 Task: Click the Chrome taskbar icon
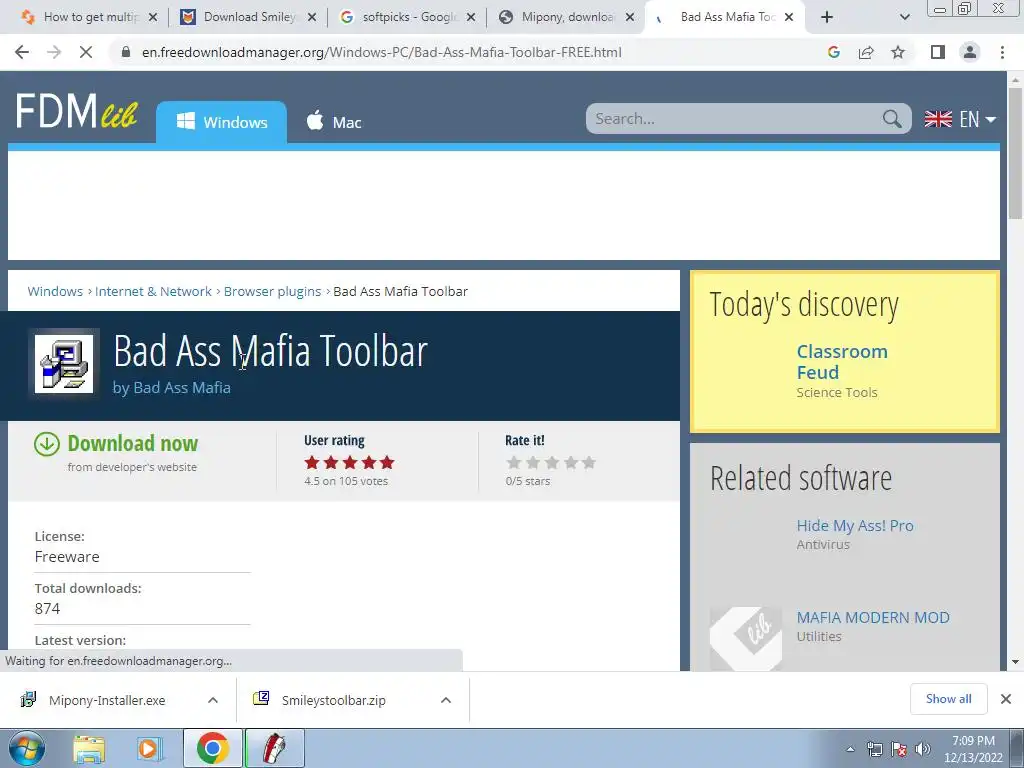(212, 748)
